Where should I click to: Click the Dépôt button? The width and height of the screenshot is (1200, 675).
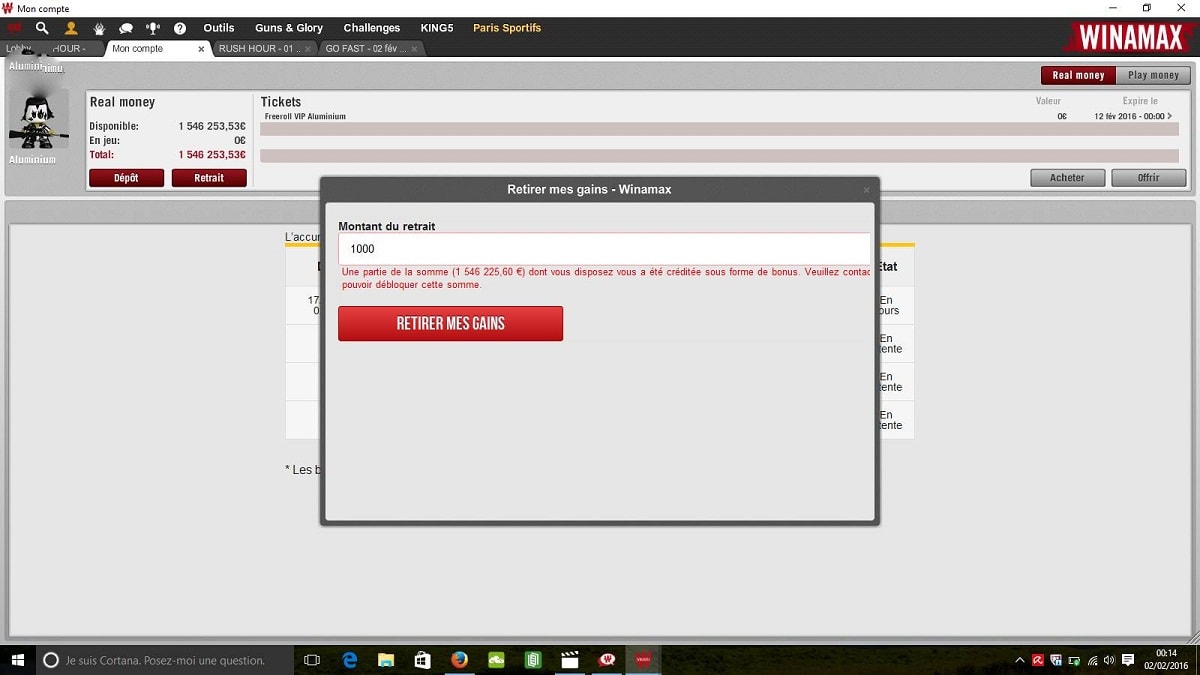click(x=126, y=178)
